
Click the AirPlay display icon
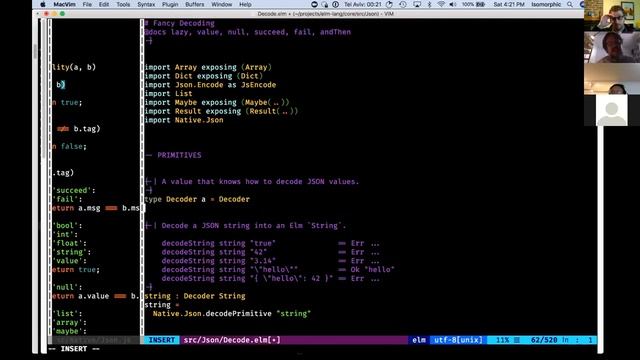pos(417,4)
